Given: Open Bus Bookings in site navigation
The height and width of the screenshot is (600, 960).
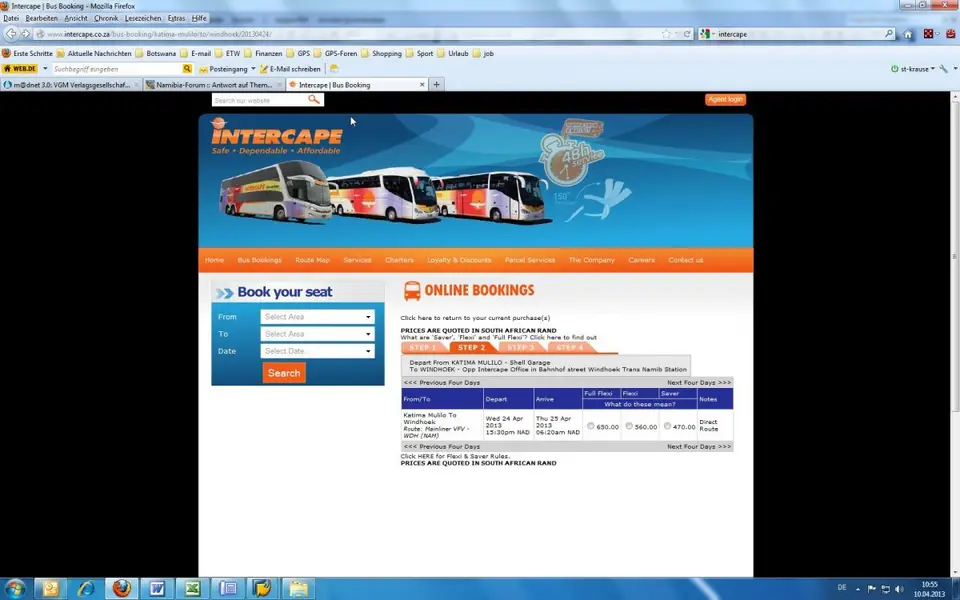Looking at the screenshot, I should 260,260.
